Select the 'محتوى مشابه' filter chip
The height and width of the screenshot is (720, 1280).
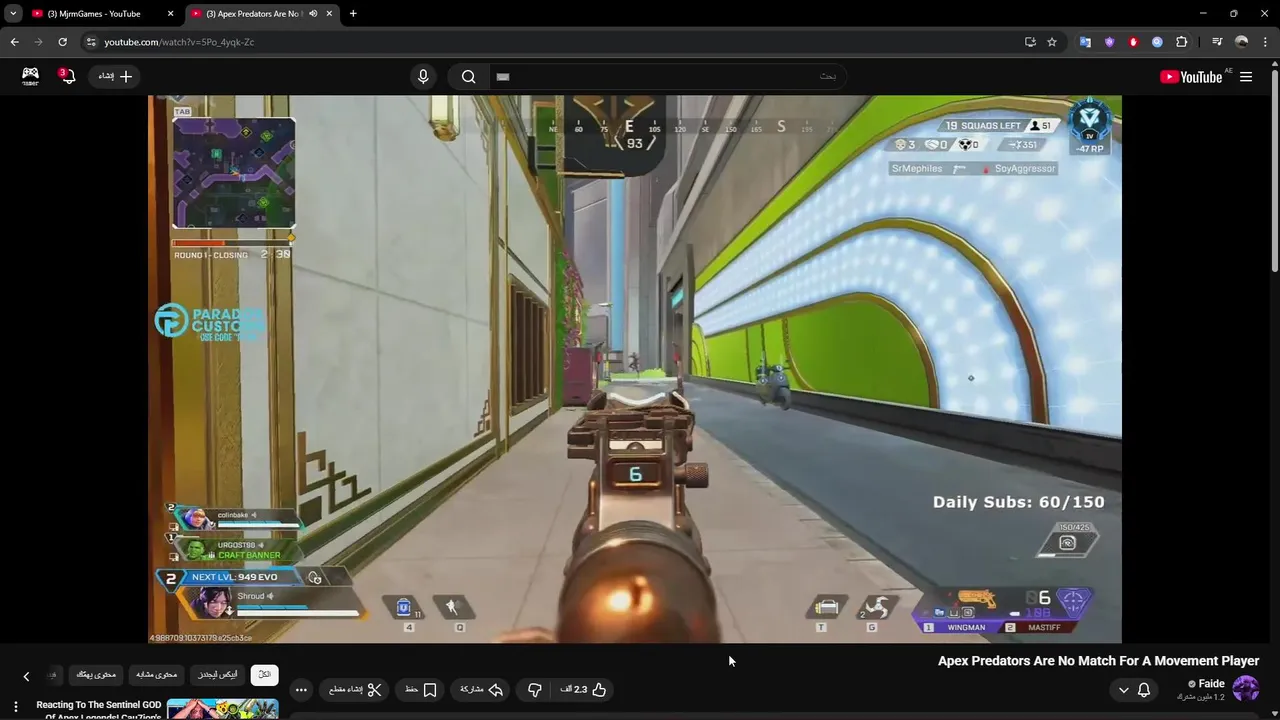point(157,675)
